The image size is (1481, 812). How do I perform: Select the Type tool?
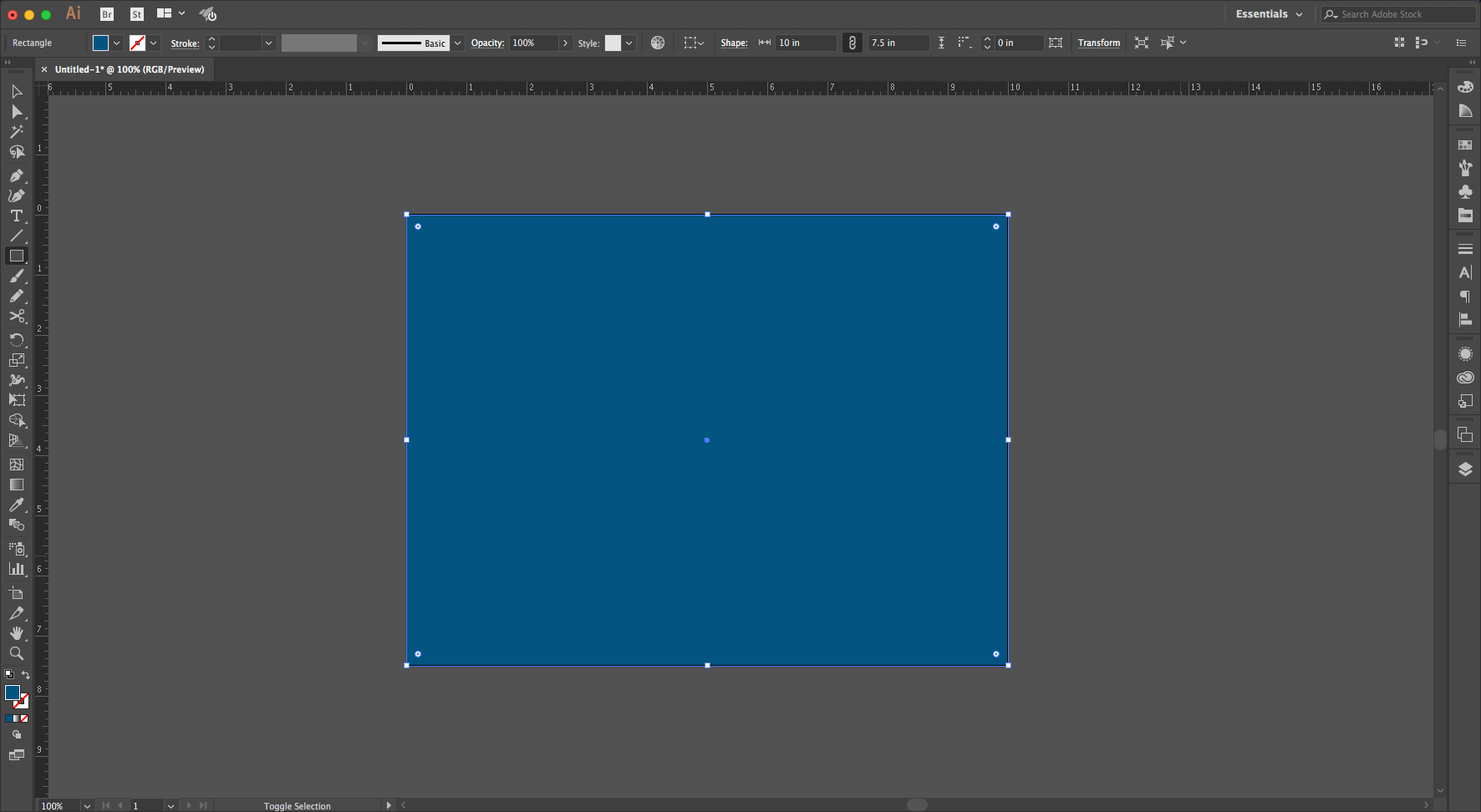pyautogui.click(x=16, y=216)
